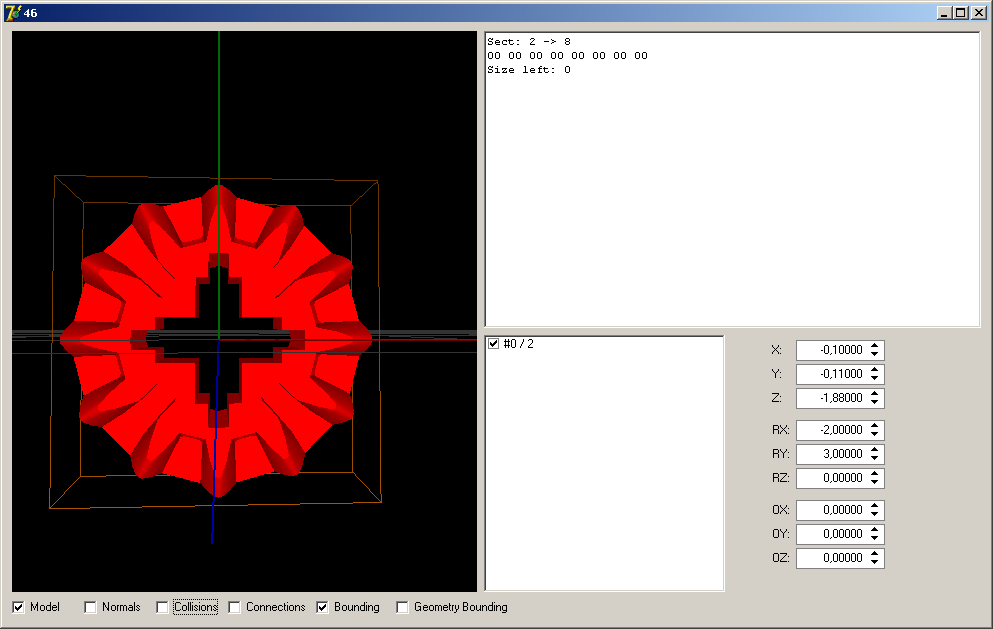
Task: Click the RX rotation spinner arrows
Action: [x=875, y=430]
